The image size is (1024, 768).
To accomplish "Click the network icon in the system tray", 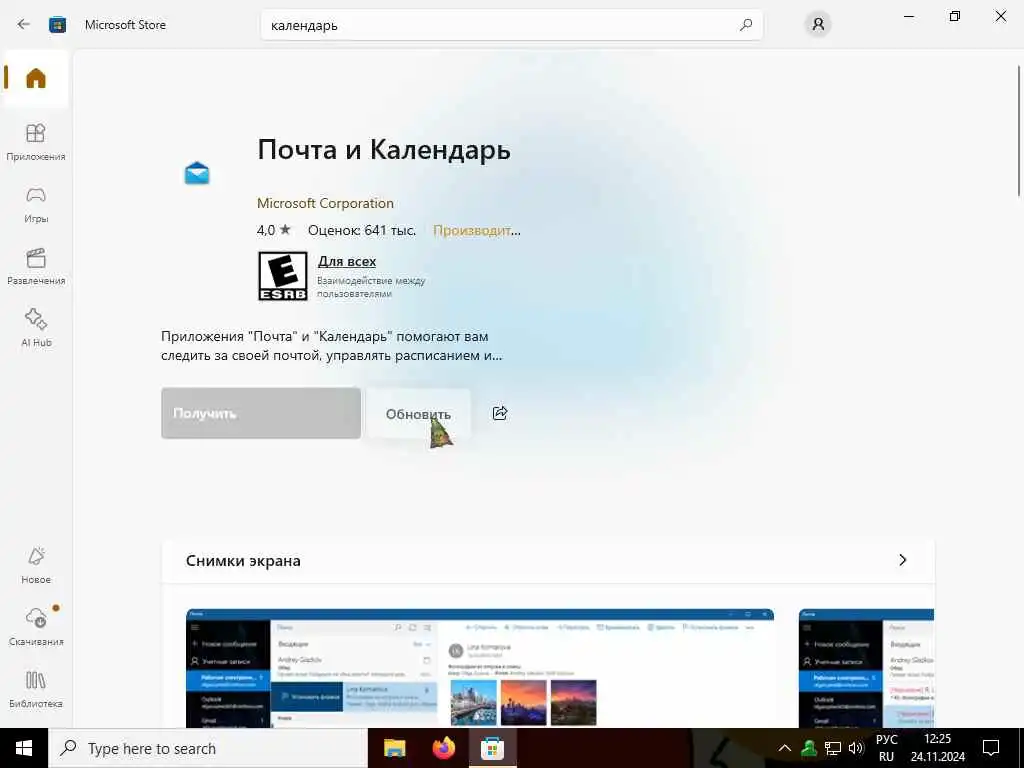I will click(833, 748).
